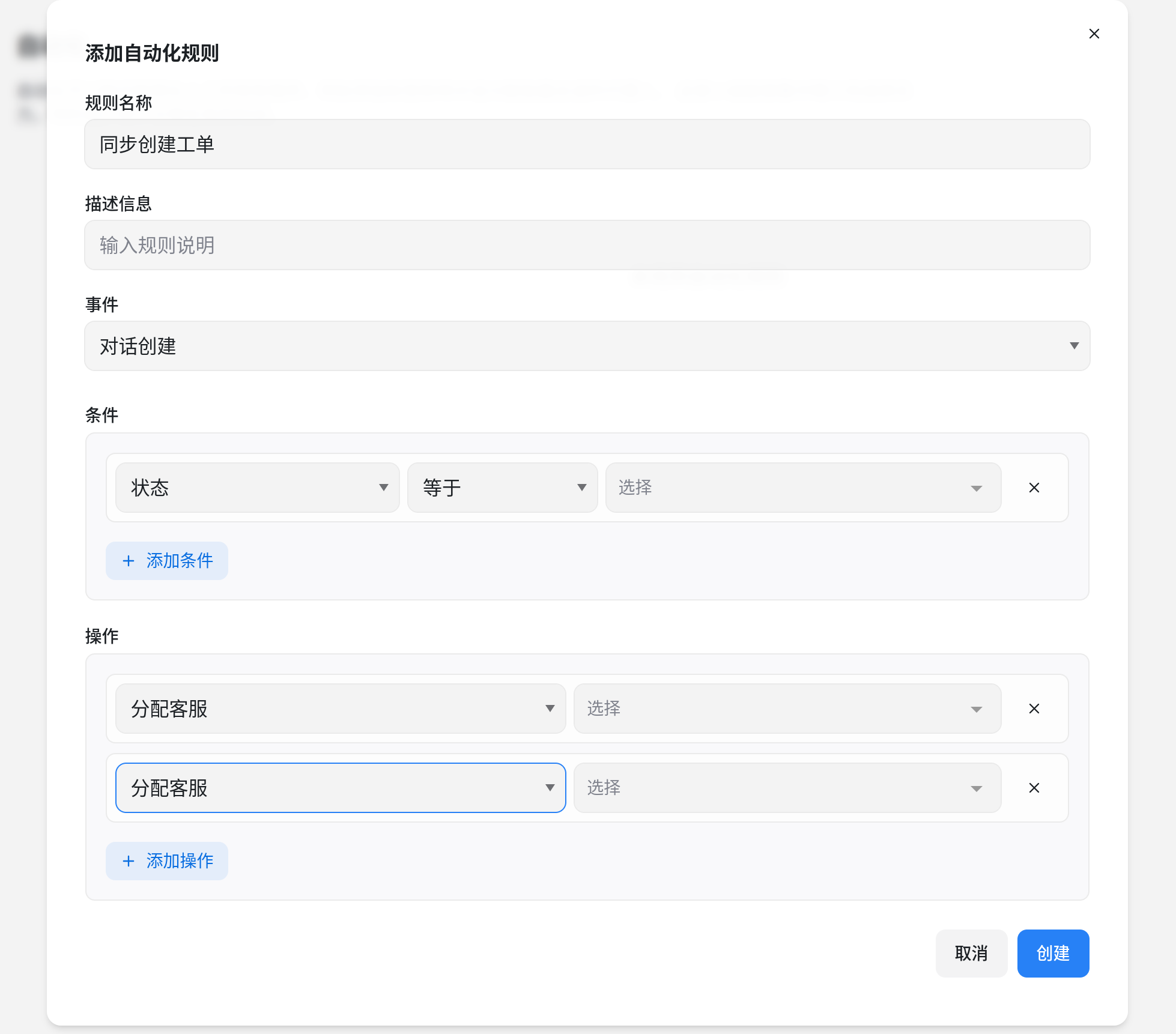Click the 描述信息 description input field

click(586, 245)
